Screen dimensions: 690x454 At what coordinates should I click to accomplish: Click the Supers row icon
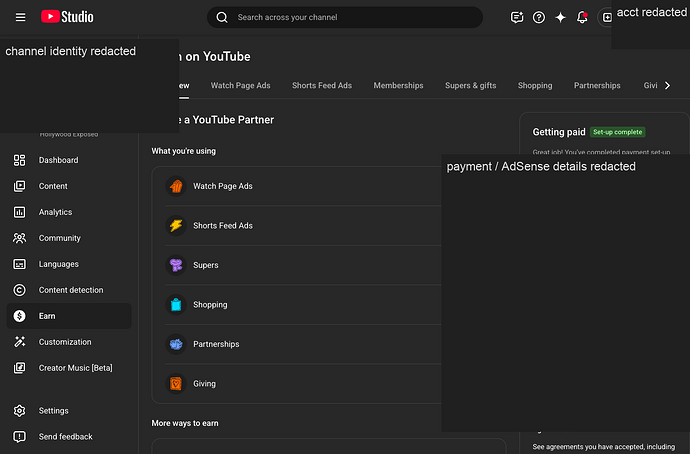coord(176,265)
